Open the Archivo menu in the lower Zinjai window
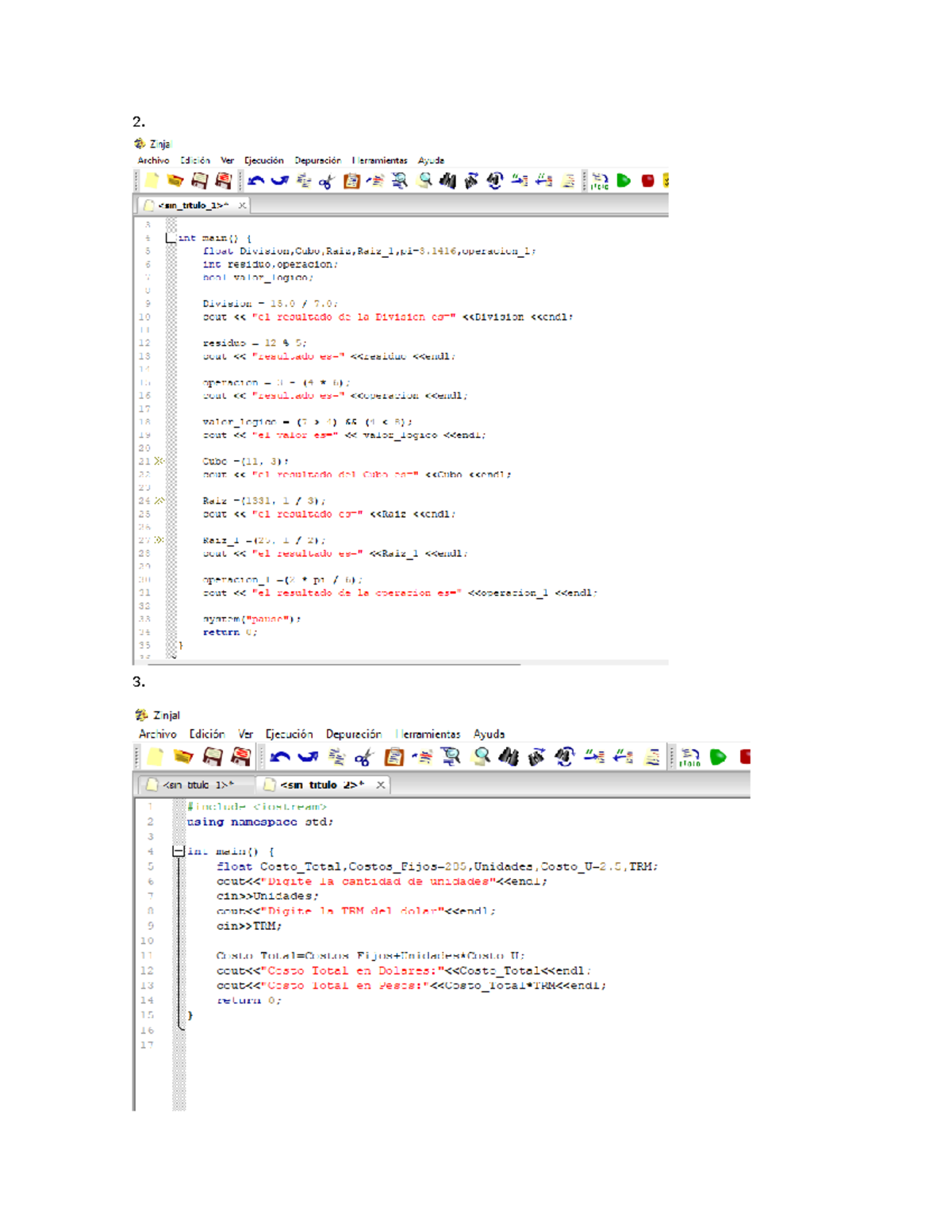 point(157,735)
